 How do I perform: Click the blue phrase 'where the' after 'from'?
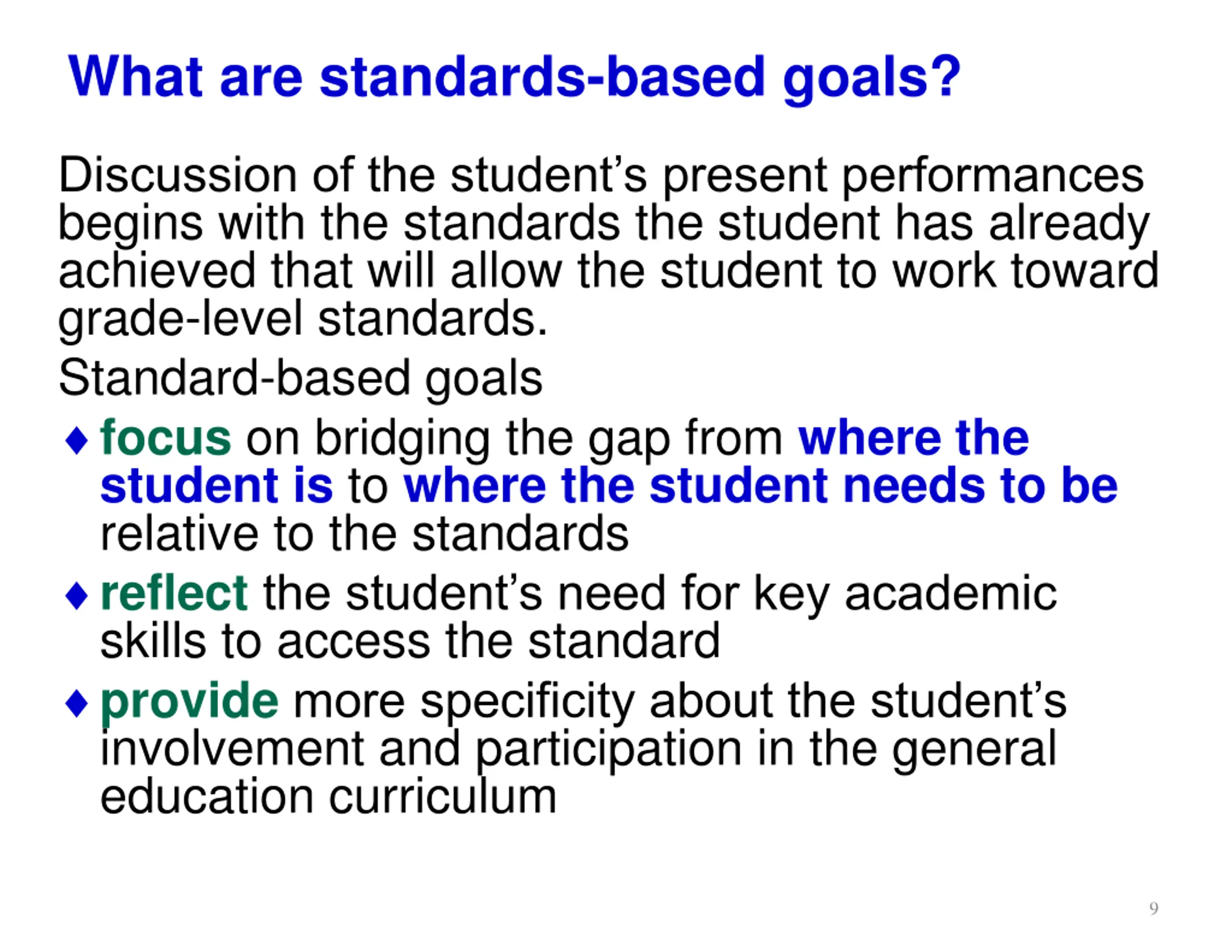[913, 437]
